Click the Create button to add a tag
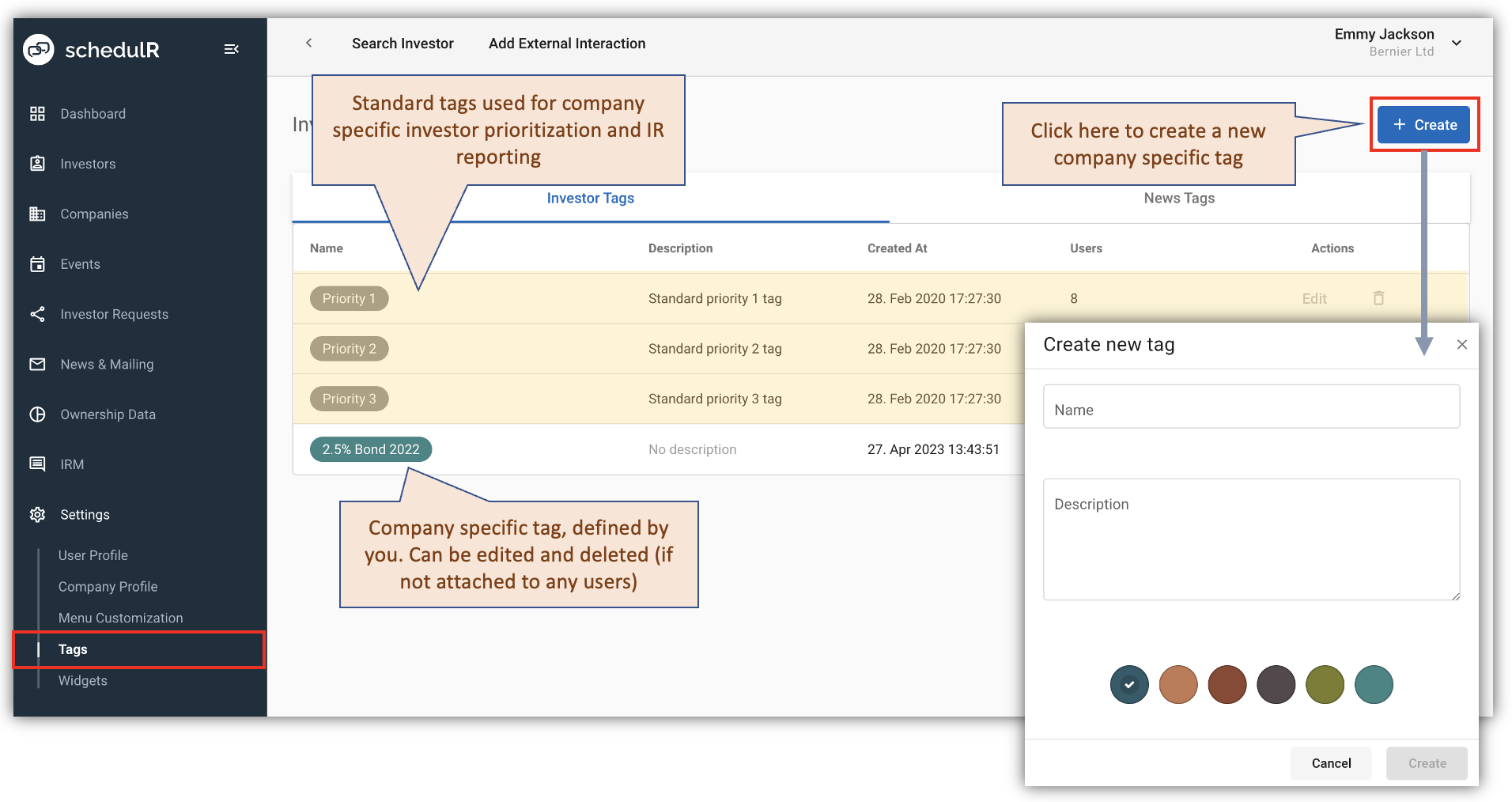The width and height of the screenshot is (1512, 802). click(x=1423, y=124)
